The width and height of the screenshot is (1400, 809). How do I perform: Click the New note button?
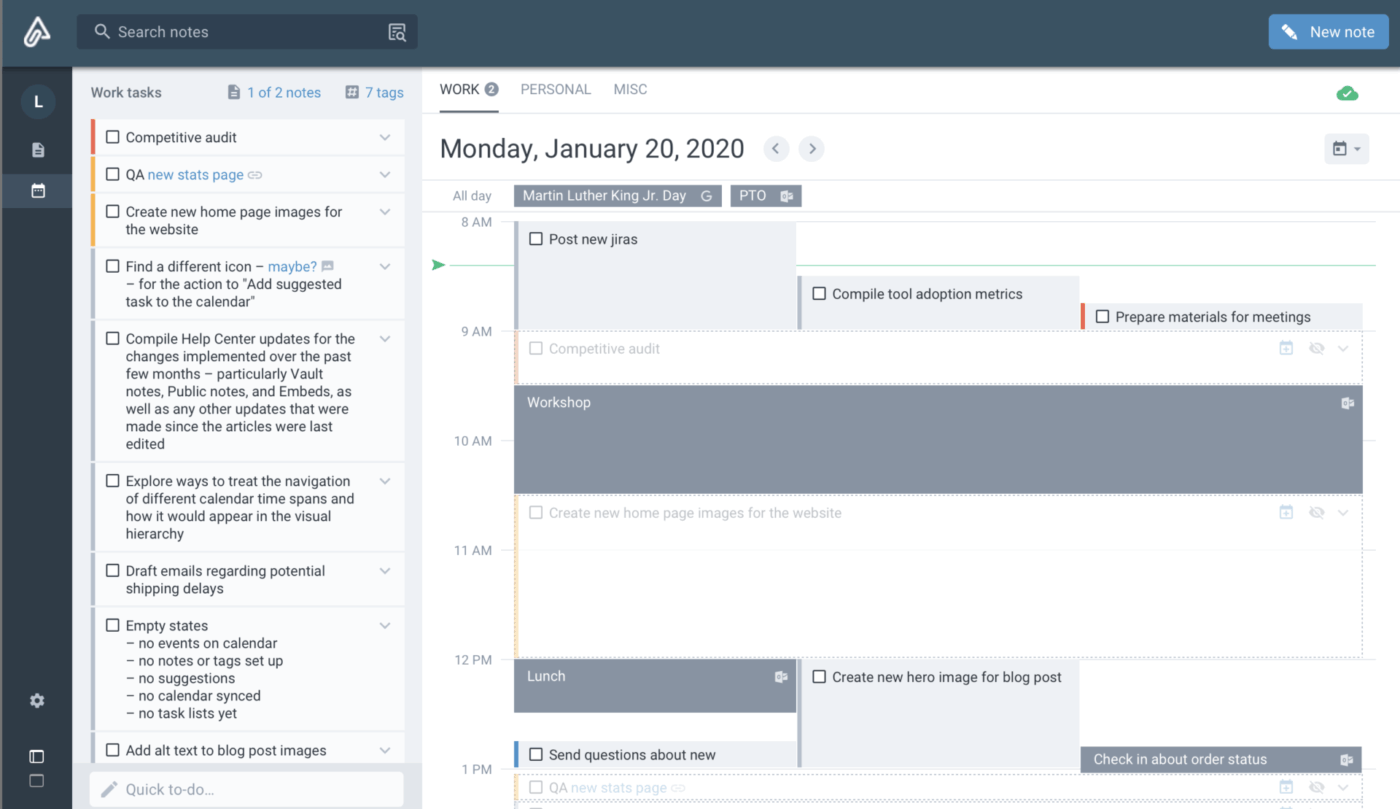1328,32
